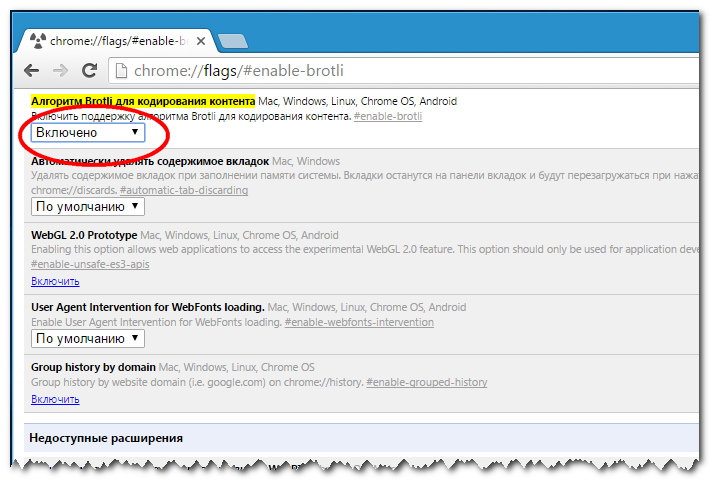Click the #enable-webfonts-intervention link

point(359,322)
